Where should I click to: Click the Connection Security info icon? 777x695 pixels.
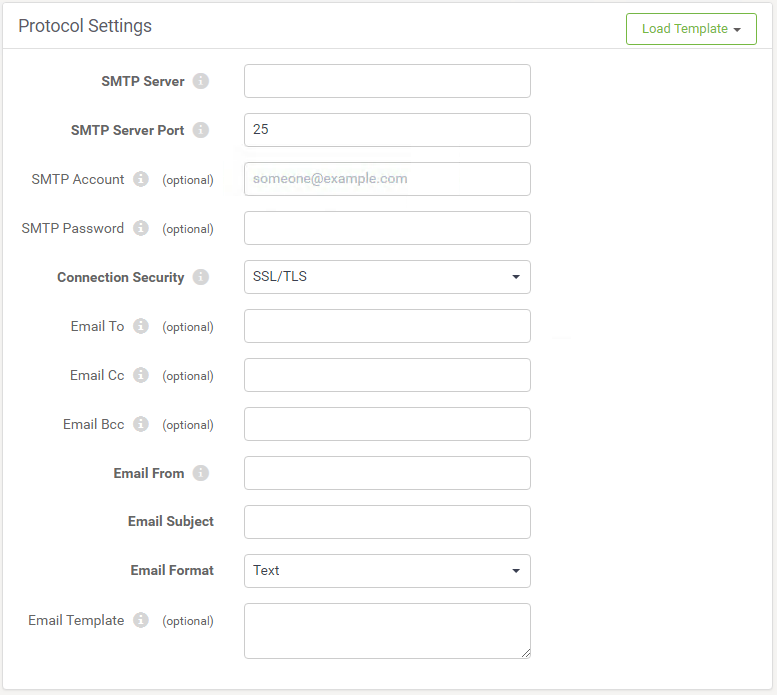201,277
